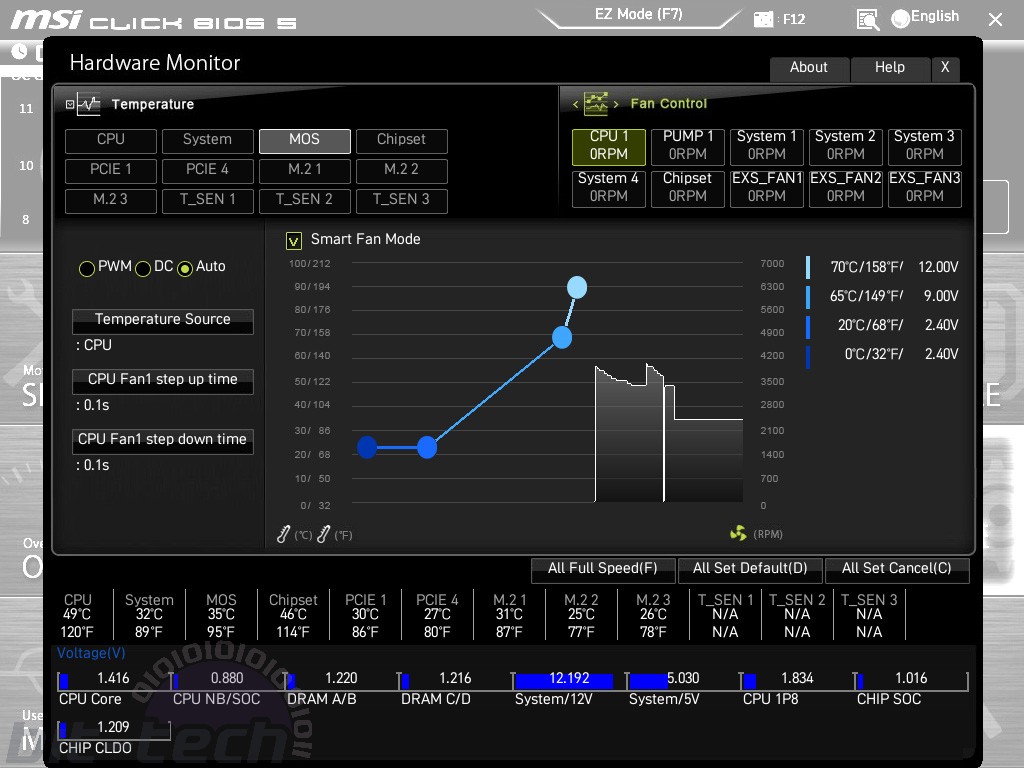
Task: Click the Fan Control chart icon
Action: click(596, 103)
